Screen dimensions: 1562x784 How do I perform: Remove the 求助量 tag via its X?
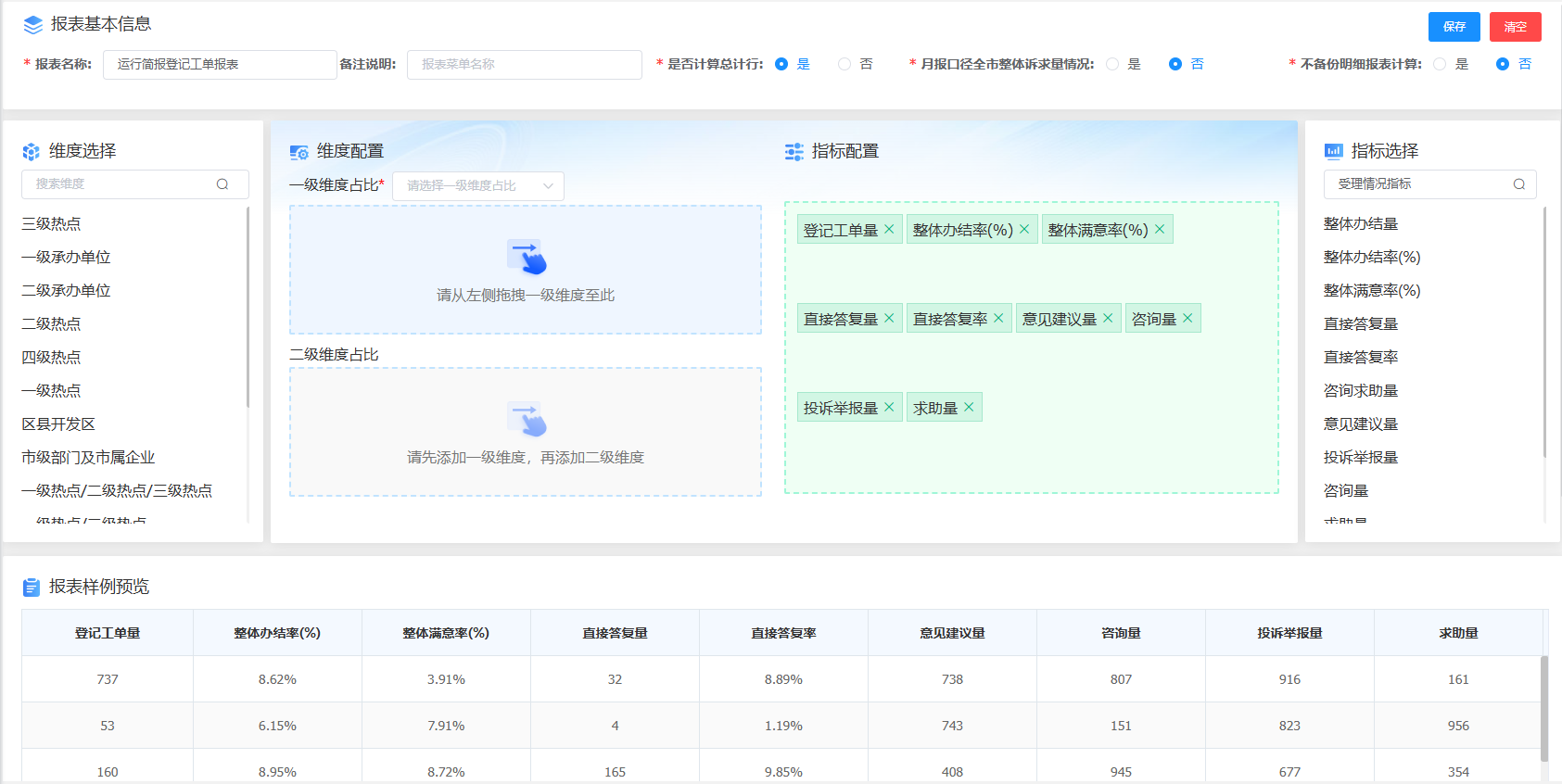pyautogui.click(x=969, y=407)
